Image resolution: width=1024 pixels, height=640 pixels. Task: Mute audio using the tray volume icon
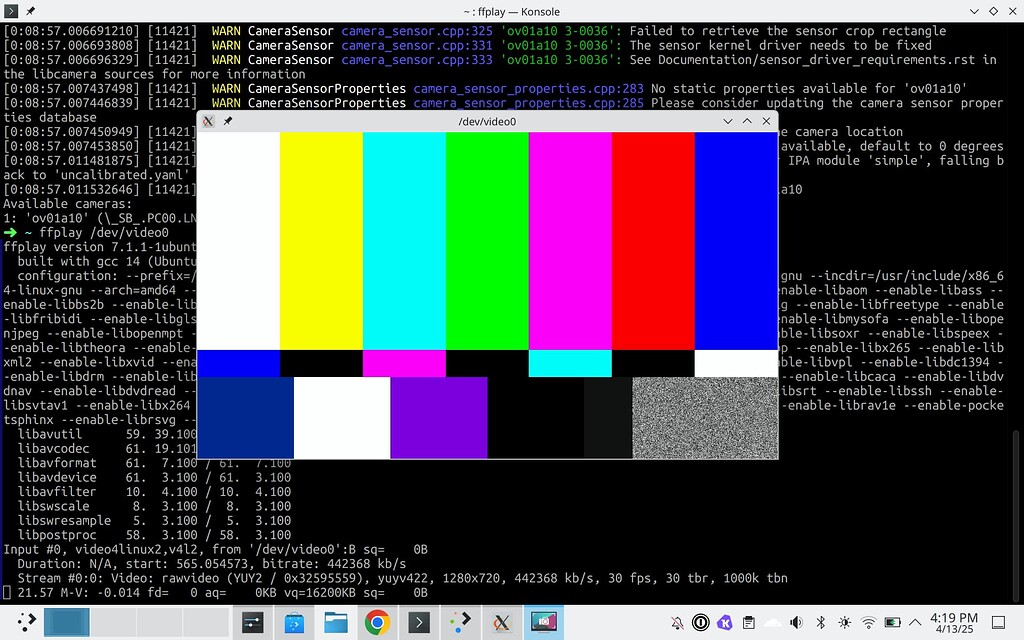[797, 621]
